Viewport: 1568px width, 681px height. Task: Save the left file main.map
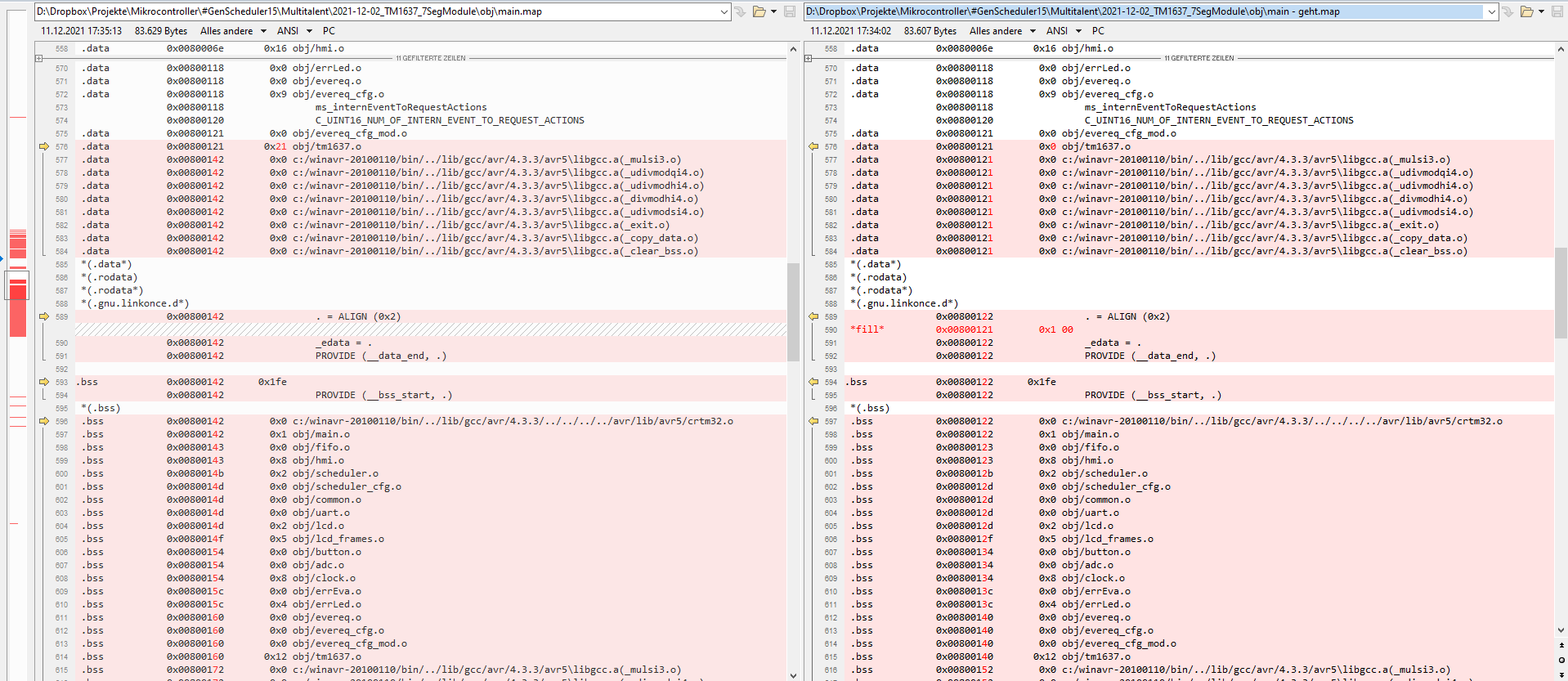point(789,11)
